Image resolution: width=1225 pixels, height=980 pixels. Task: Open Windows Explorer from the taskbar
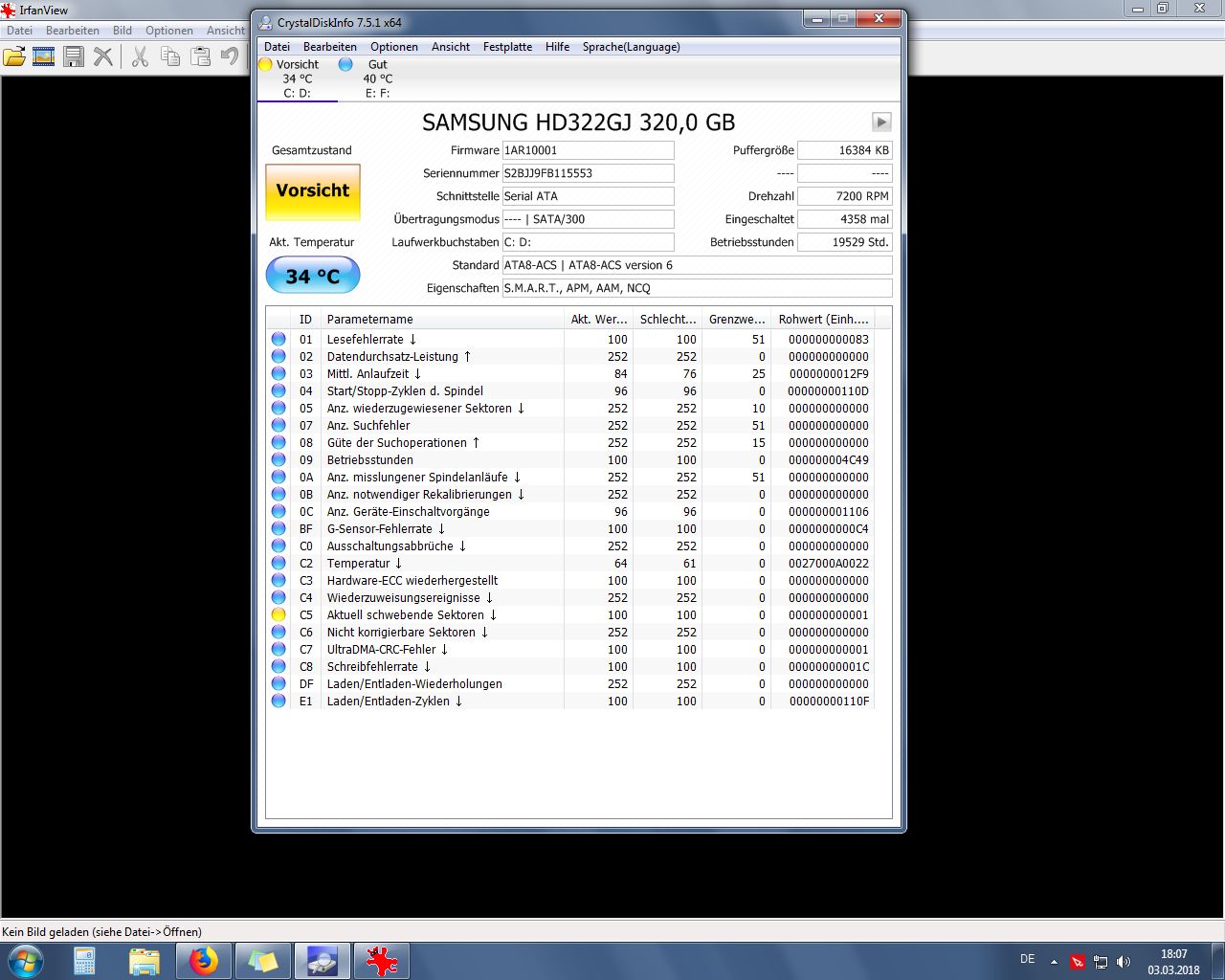[144, 961]
